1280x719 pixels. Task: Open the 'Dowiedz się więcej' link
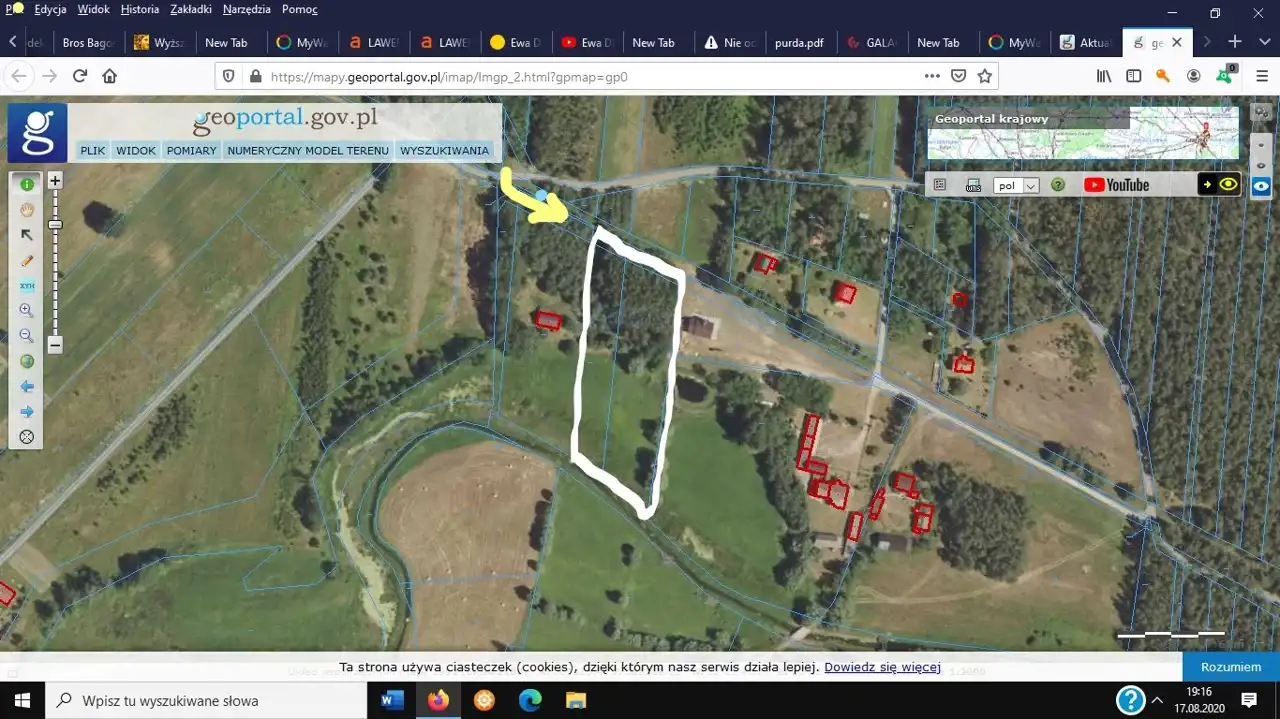click(x=882, y=667)
